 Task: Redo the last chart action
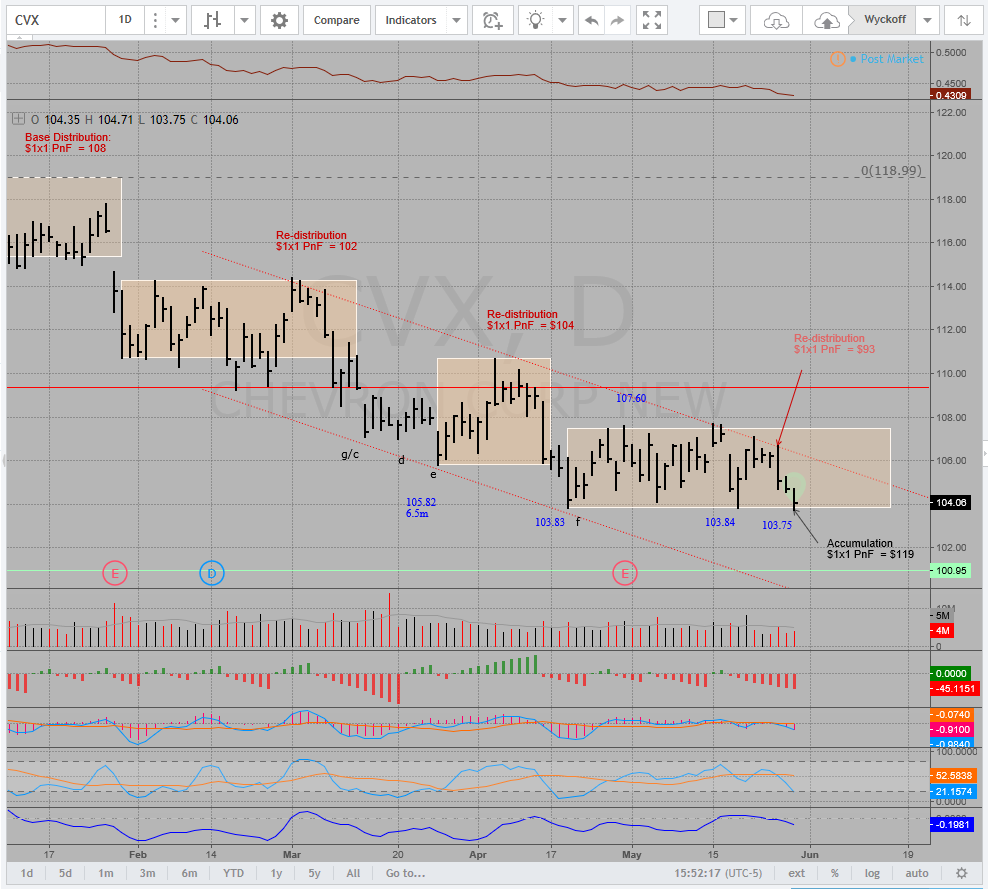(618, 20)
